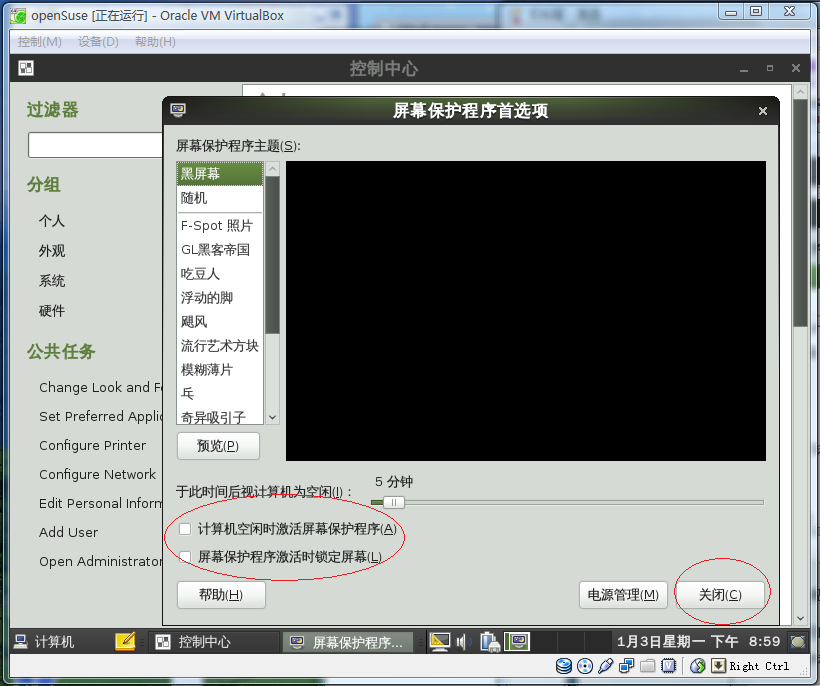Select the 流行艺术方块 theme
Screen dimensions: 820x686
click(x=220, y=346)
